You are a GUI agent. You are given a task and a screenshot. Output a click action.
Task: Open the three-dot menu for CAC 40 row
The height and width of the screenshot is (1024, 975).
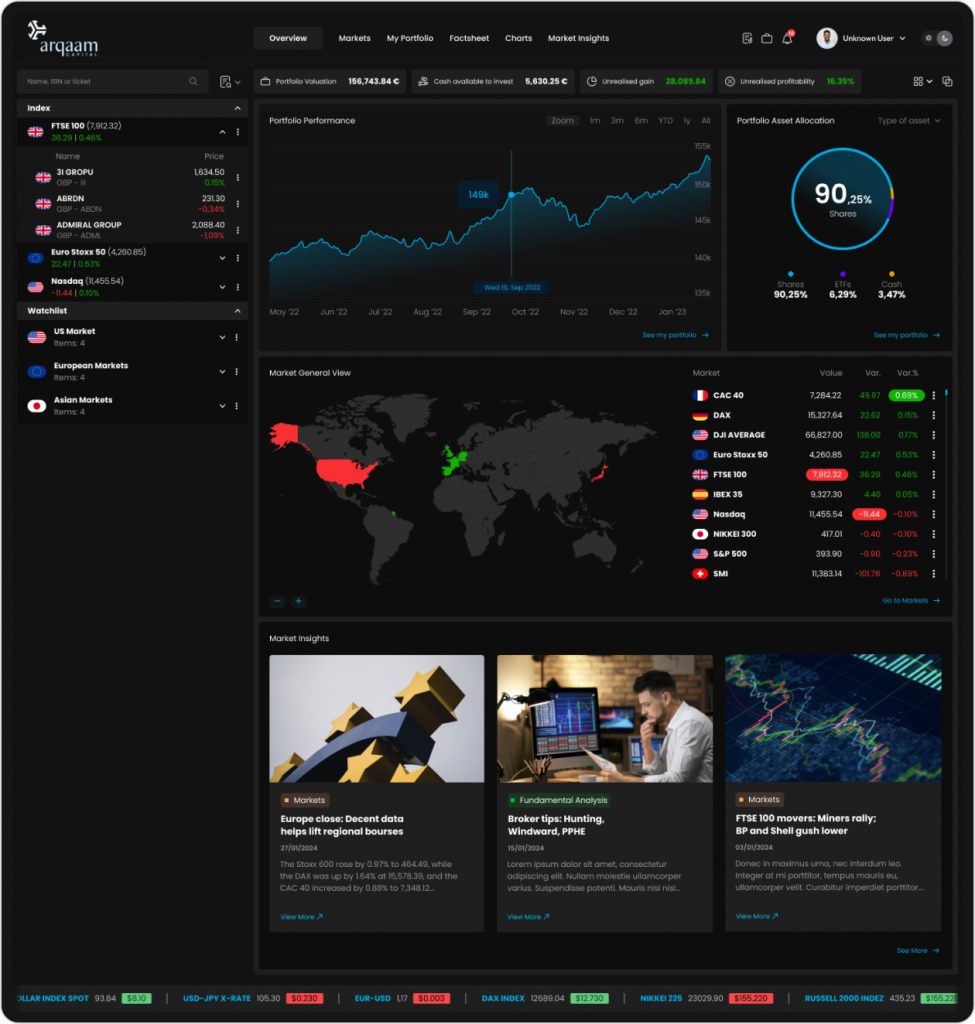933,395
